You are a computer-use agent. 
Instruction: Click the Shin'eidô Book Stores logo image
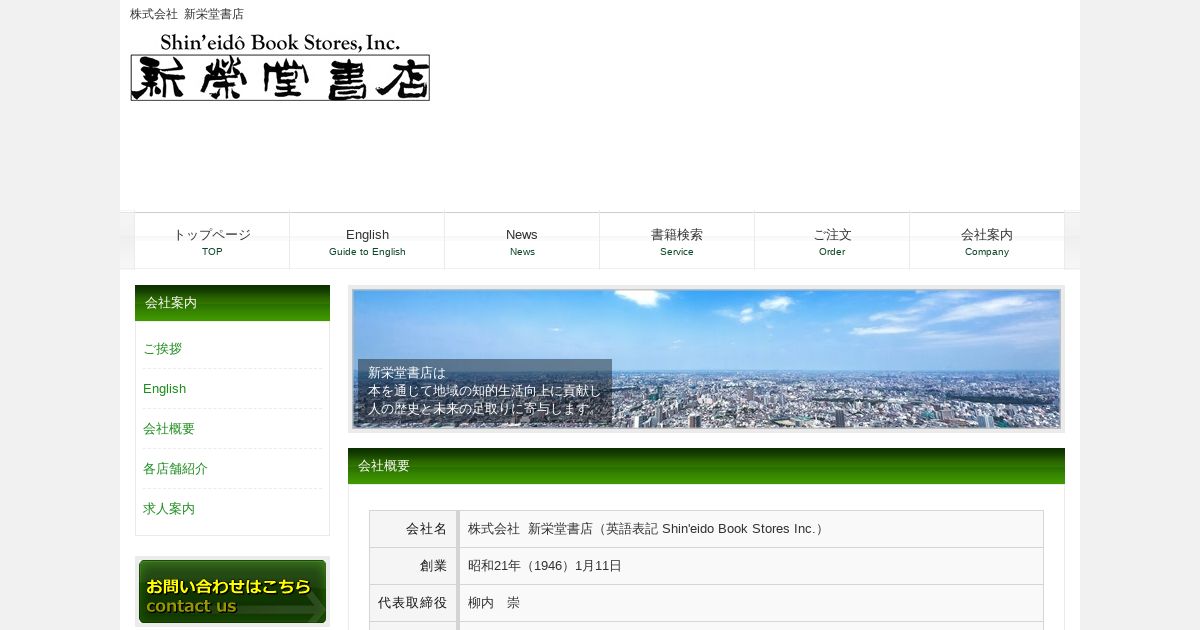click(x=280, y=66)
